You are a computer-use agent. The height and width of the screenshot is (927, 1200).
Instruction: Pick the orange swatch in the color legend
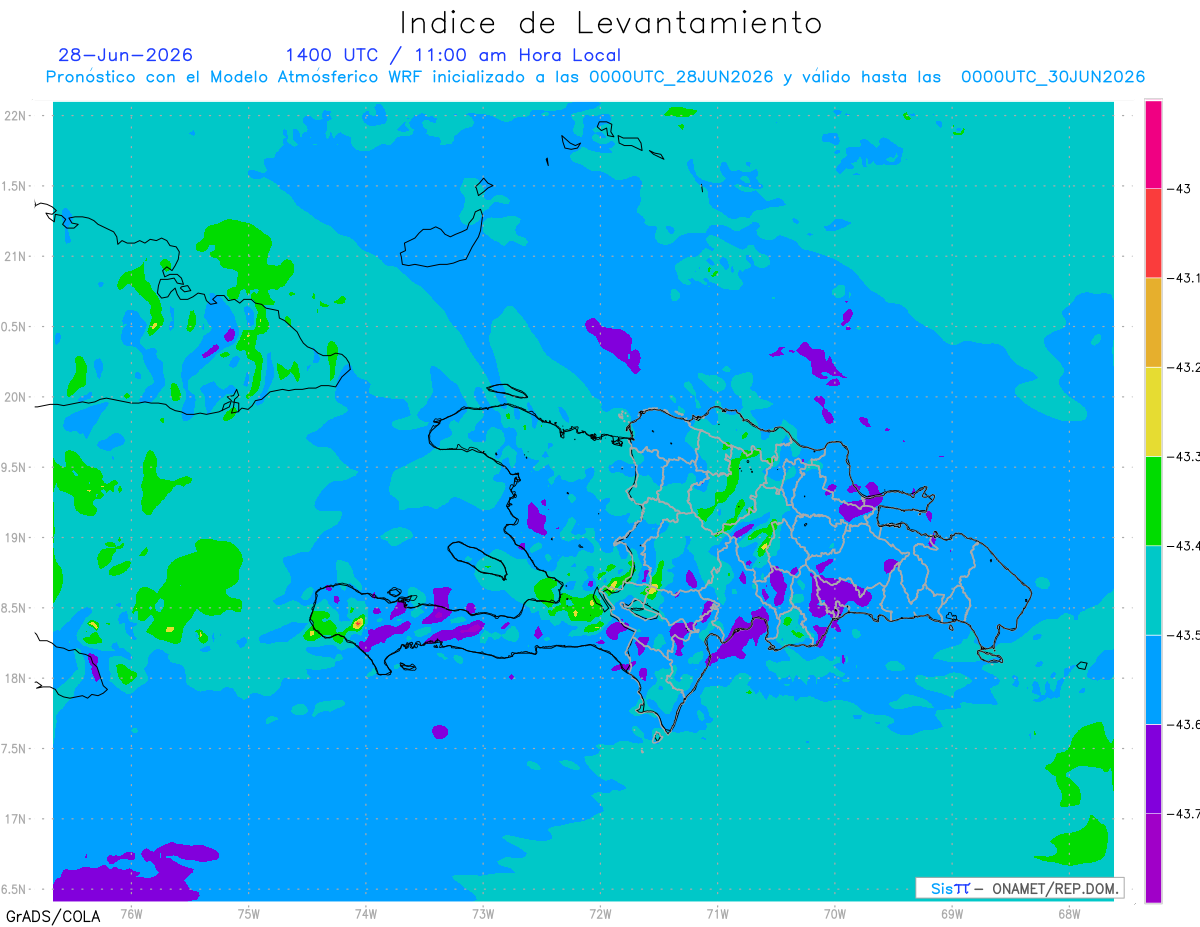tap(1153, 322)
